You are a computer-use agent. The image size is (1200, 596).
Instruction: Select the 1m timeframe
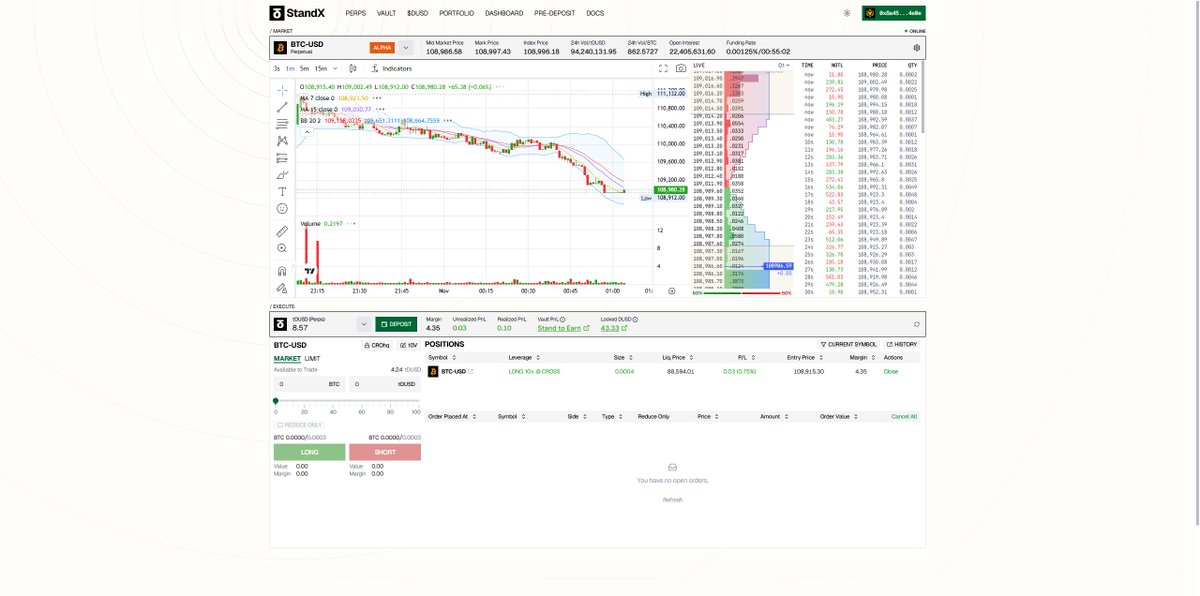coord(290,68)
